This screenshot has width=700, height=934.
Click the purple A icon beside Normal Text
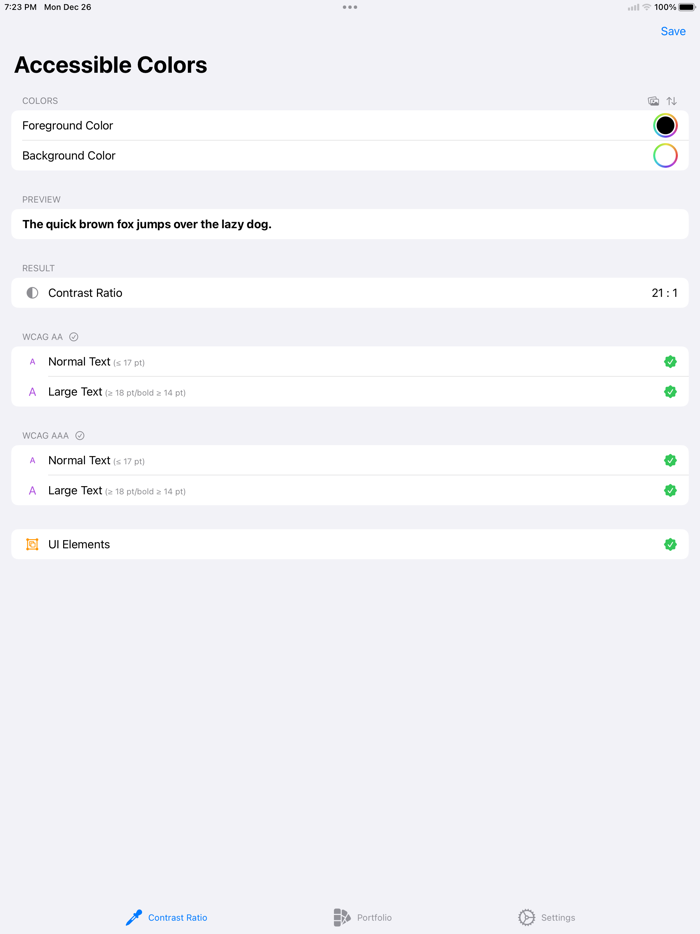point(32,361)
